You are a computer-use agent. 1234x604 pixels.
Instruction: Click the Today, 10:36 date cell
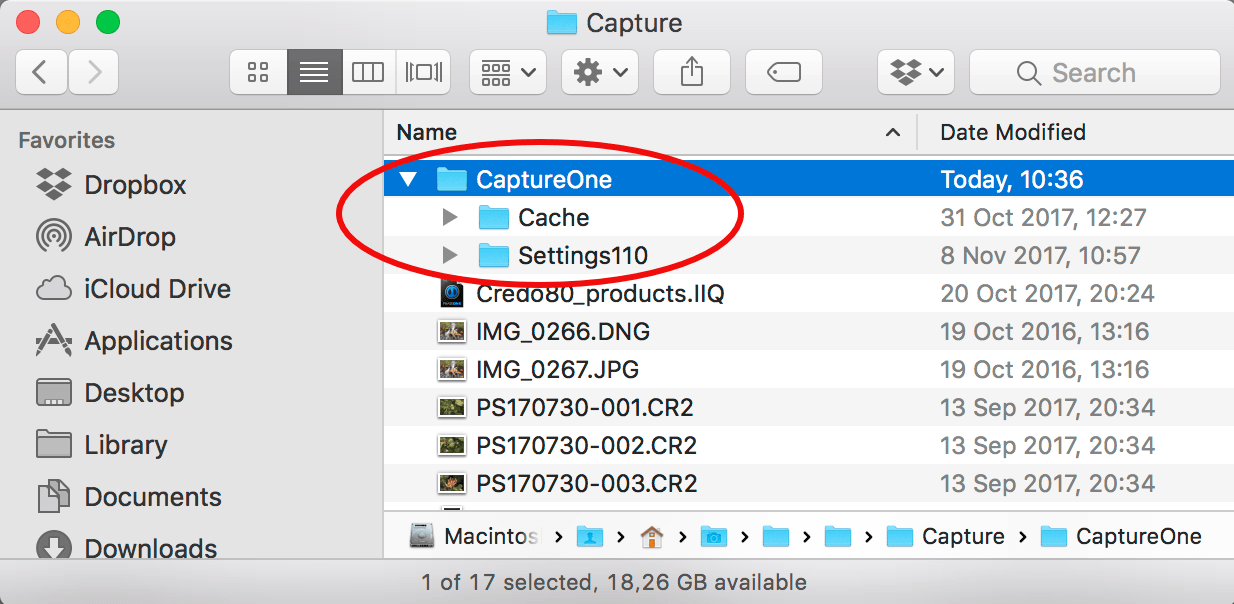[1012, 180]
